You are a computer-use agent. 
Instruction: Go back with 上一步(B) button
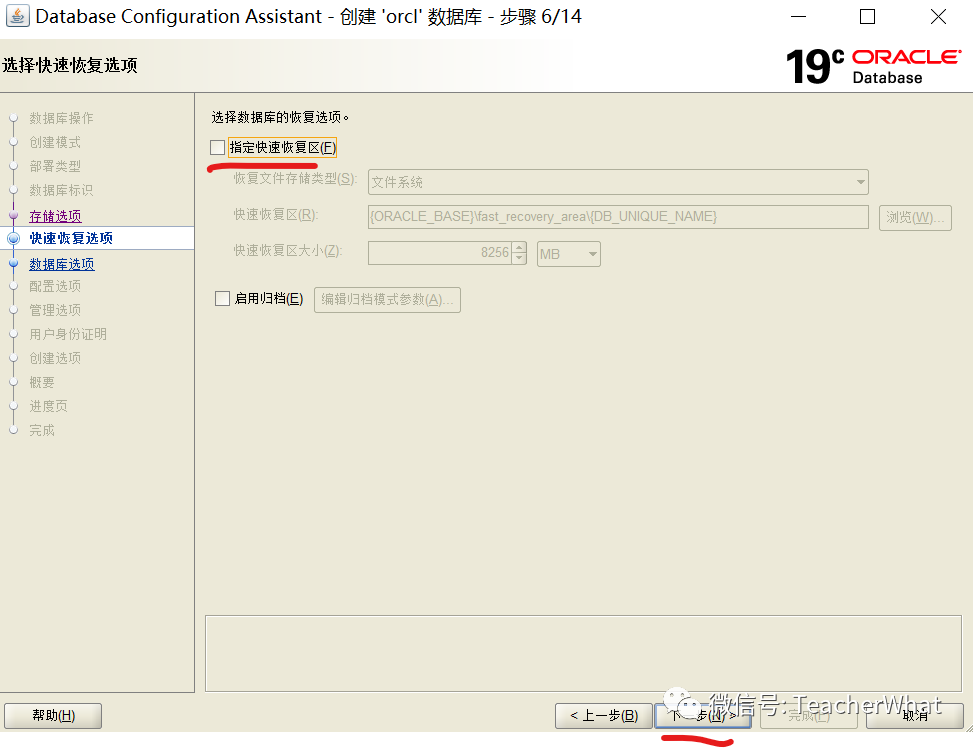point(604,716)
